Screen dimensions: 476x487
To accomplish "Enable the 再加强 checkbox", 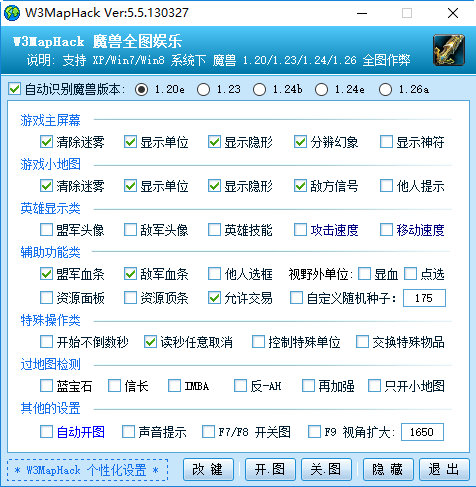I will click(x=308, y=386).
